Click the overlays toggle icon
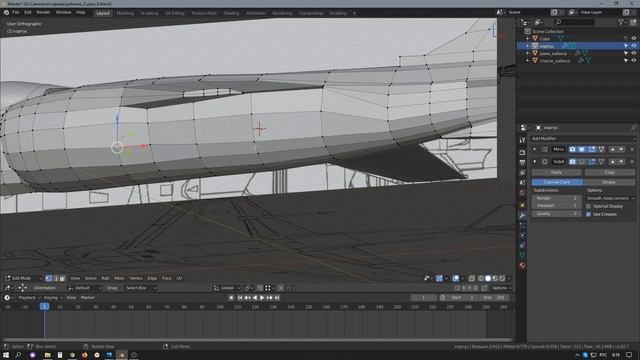The height and width of the screenshot is (360, 640). tap(456, 278)
